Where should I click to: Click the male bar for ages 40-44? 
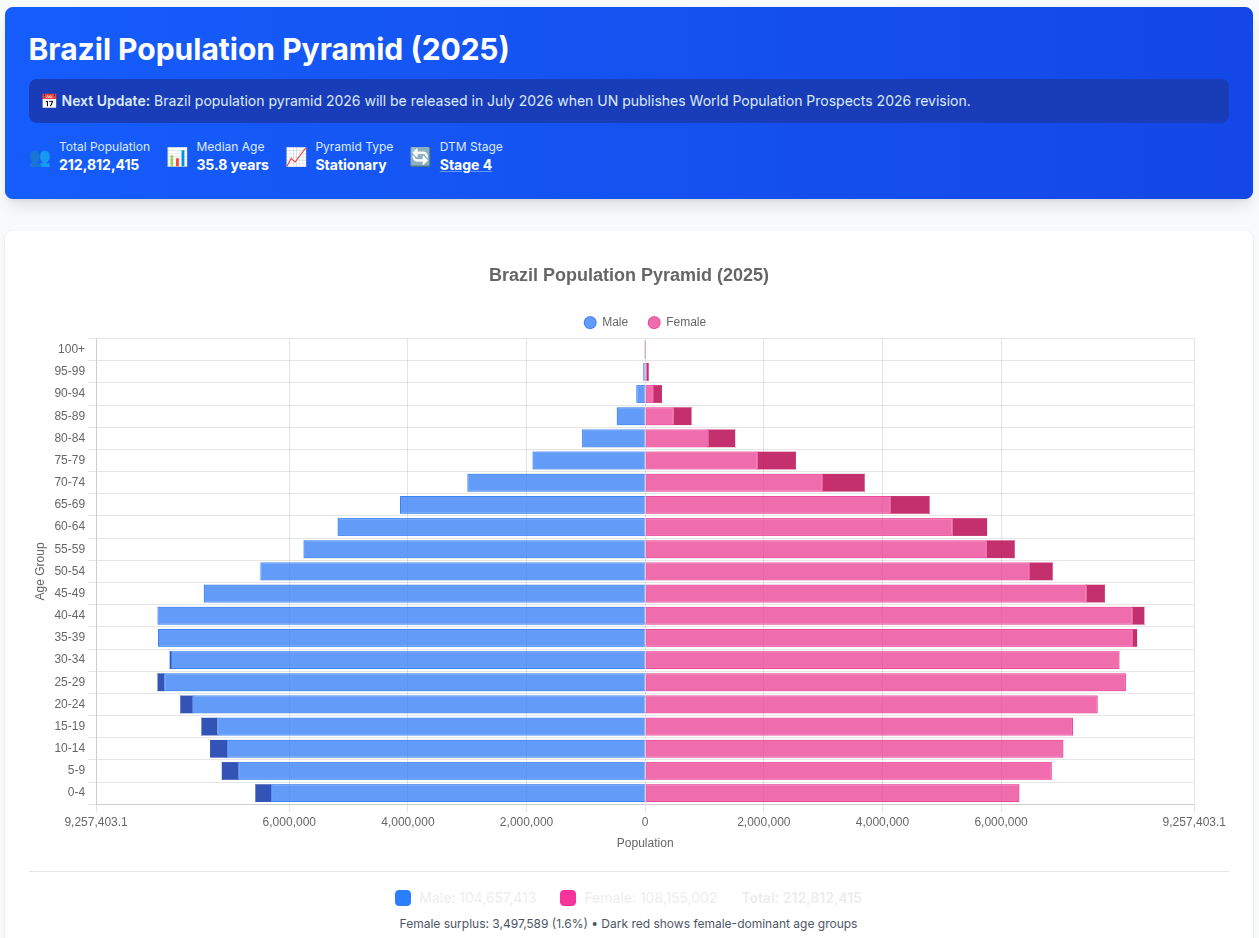(x=400, y=616)
